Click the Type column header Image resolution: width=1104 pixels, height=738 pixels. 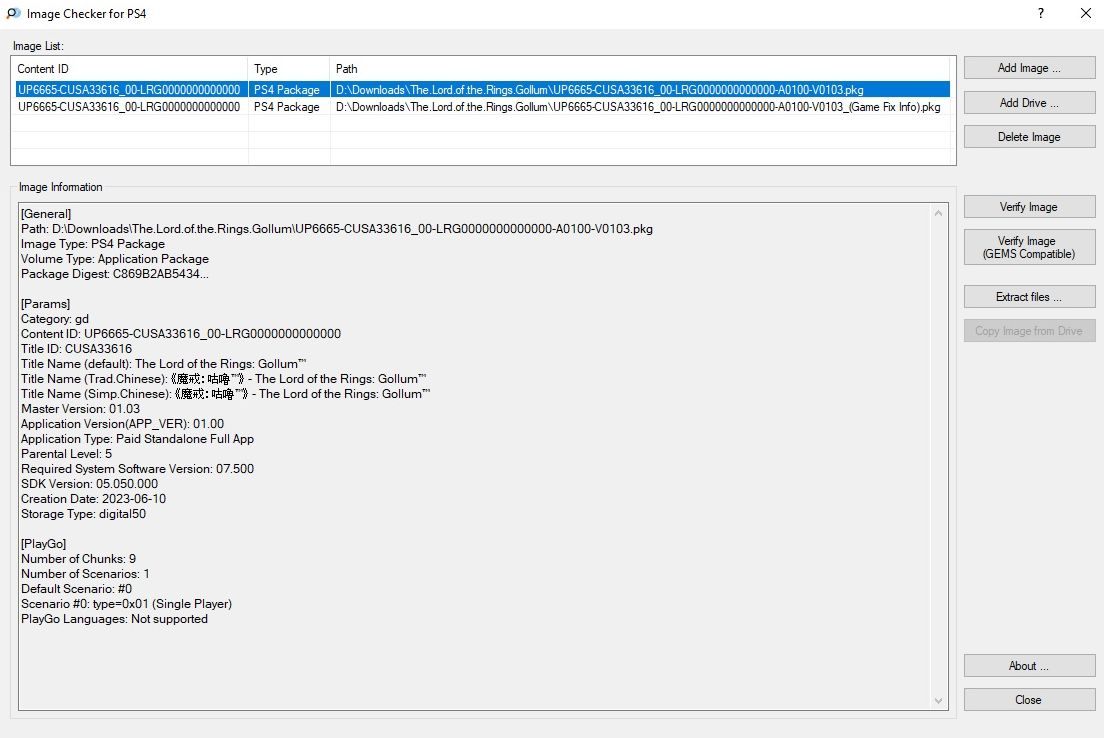[289, 69]
